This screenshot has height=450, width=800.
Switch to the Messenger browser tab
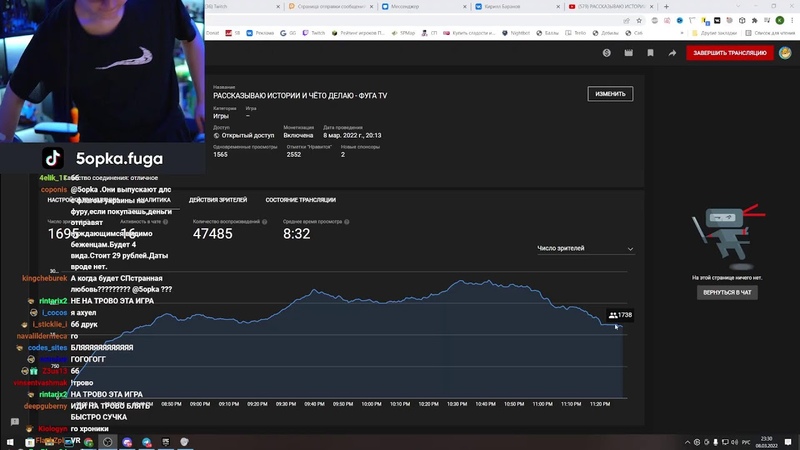[422, 7]
